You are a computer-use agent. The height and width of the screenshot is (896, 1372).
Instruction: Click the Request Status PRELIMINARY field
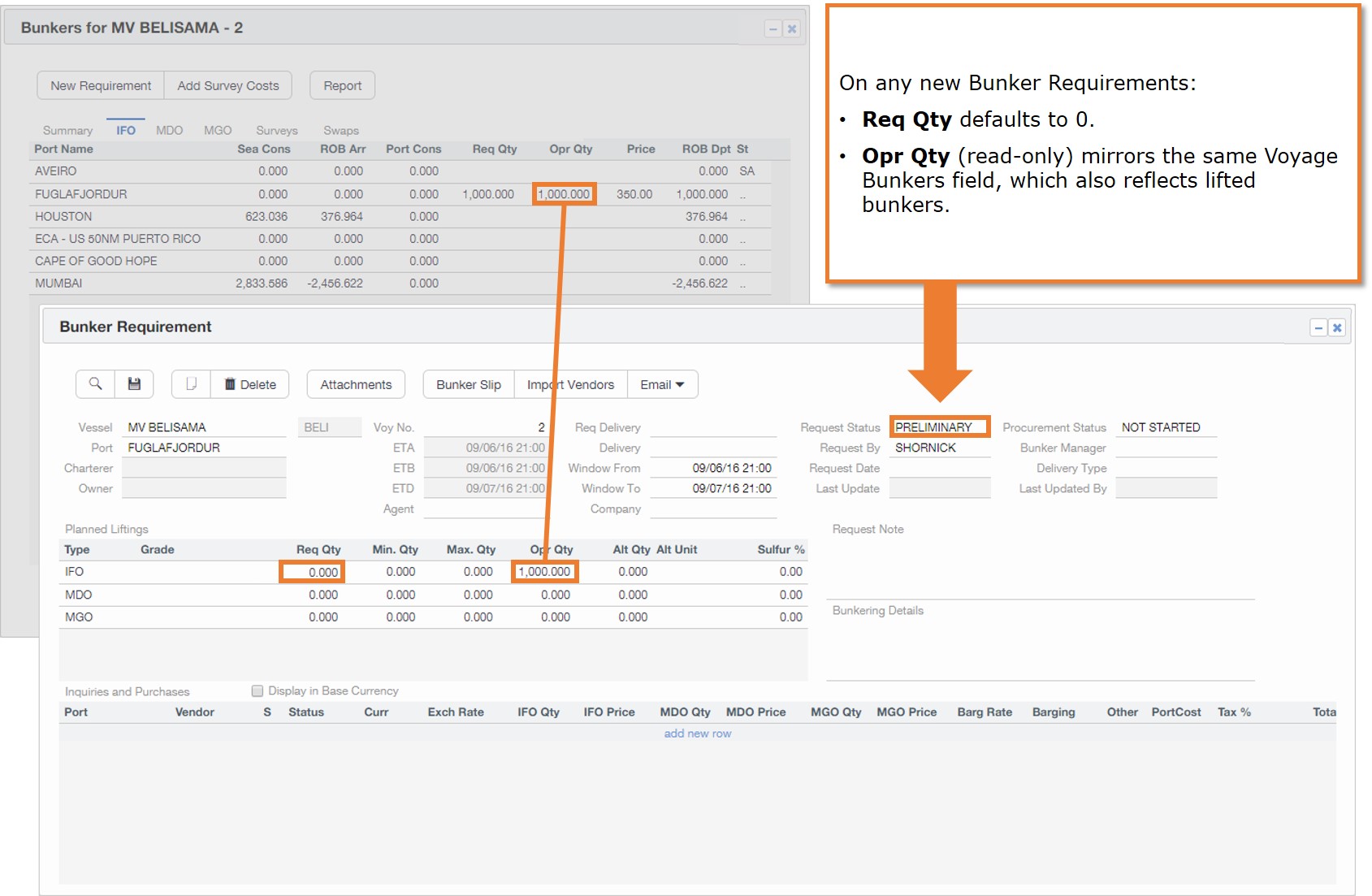pos(939,427)
